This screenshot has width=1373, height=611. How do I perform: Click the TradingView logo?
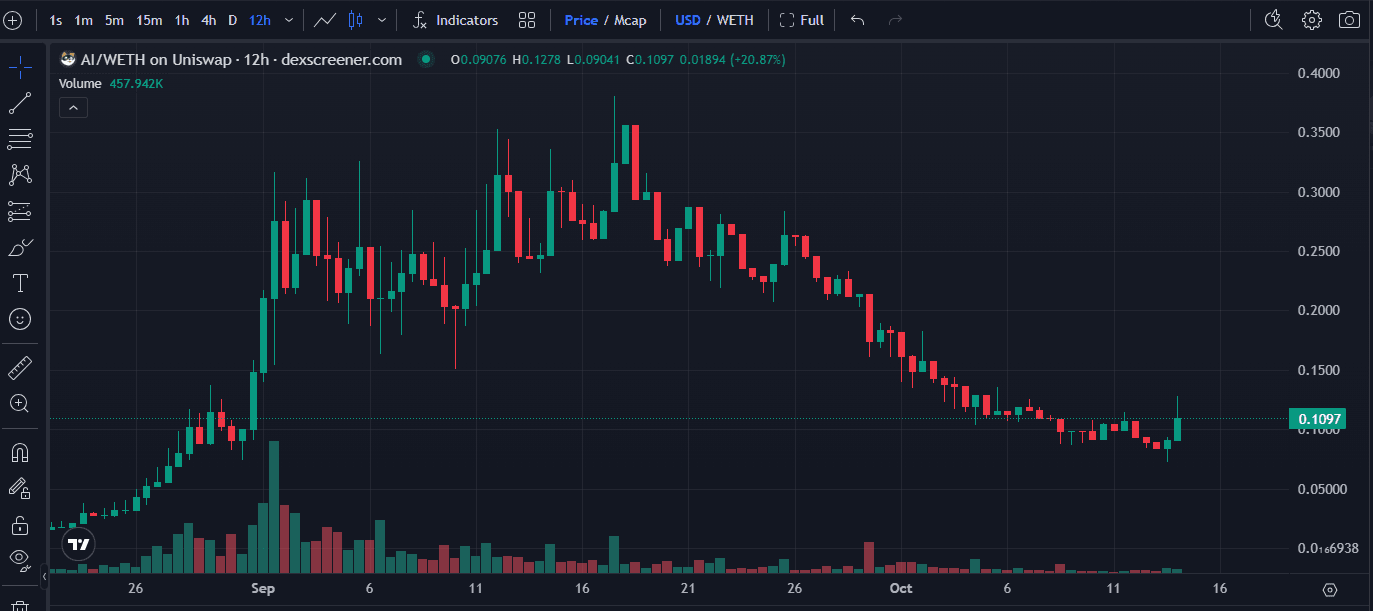[78, 545]
